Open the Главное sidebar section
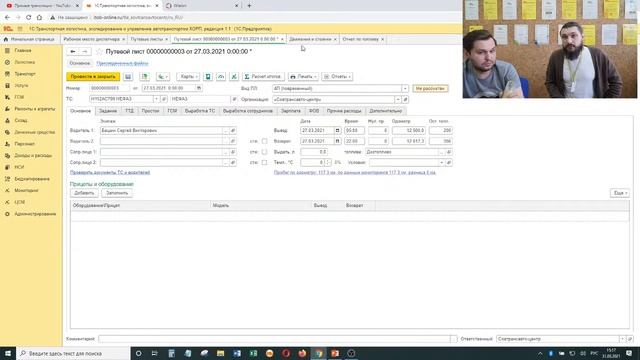The width and height of the screenshot is (640, 360). pyautogui.click(x=22, y=50)
